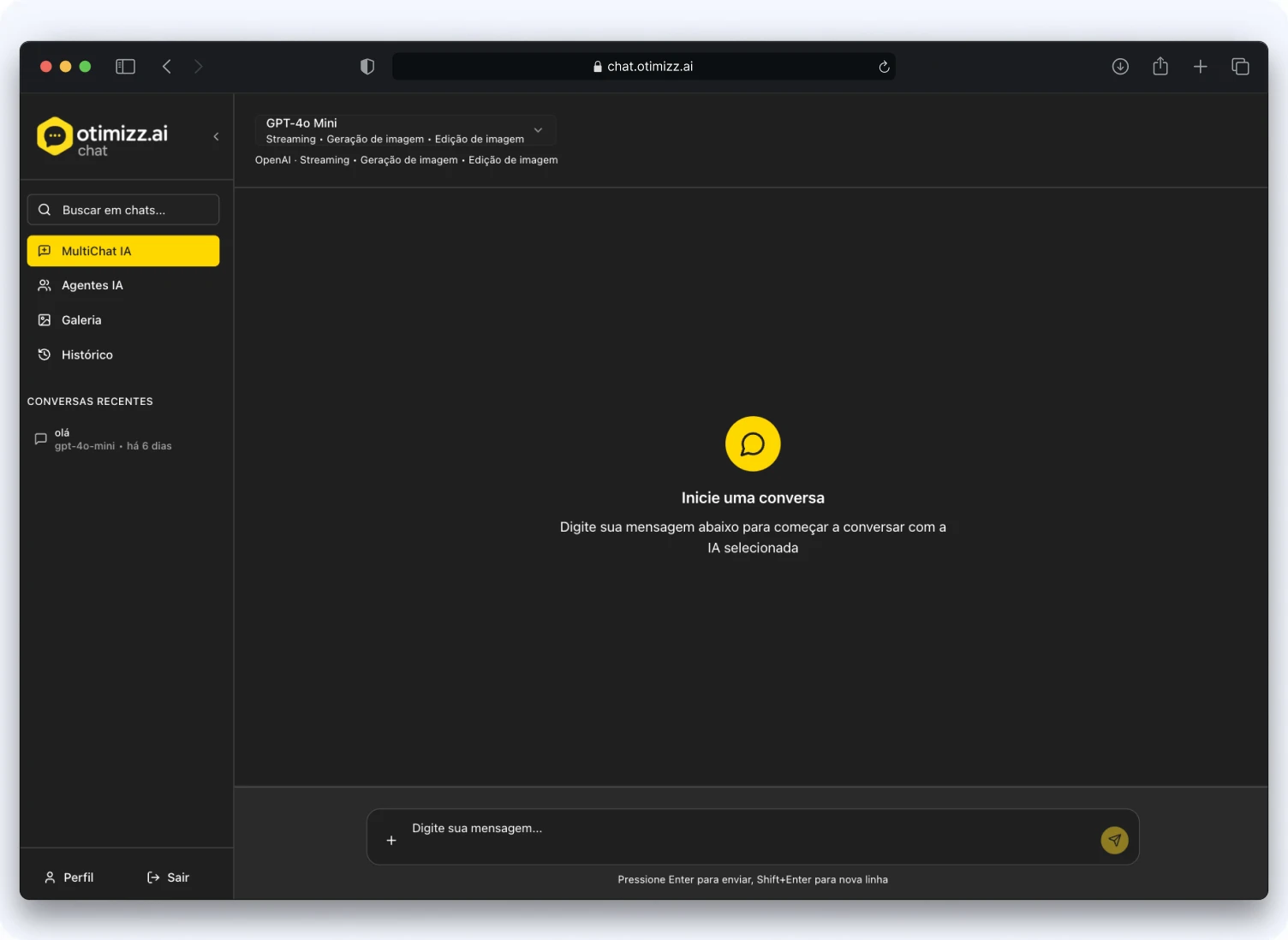This screenshot has height=940, width=1288.
Task: Reload the page via the refresh control
Action: [884, 66]
